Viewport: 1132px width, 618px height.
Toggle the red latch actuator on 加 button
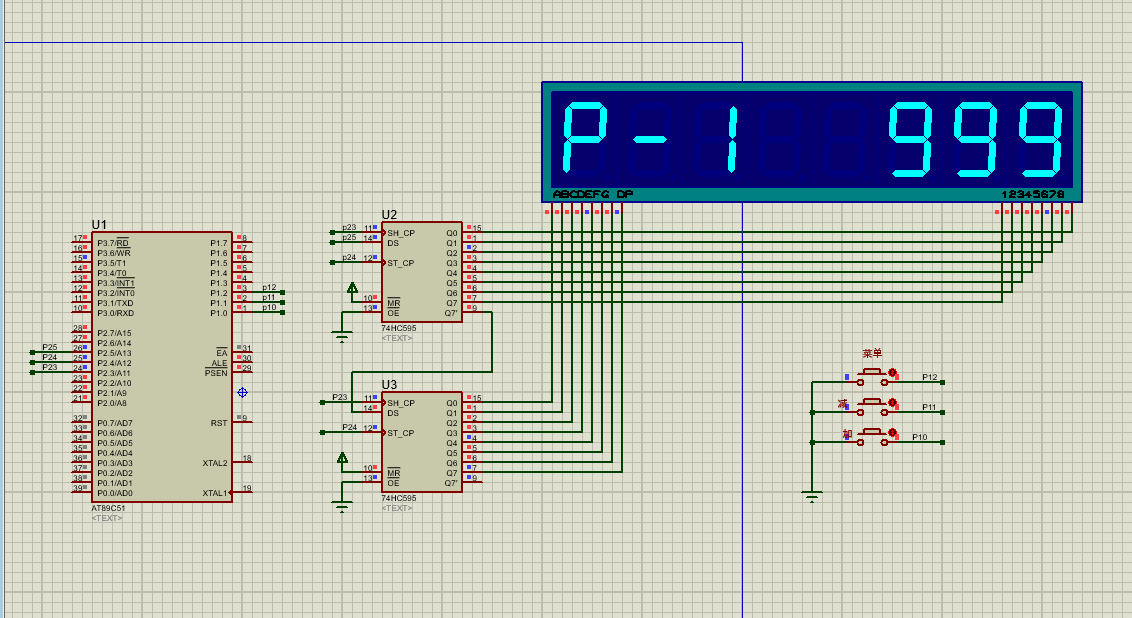[893, 434]
